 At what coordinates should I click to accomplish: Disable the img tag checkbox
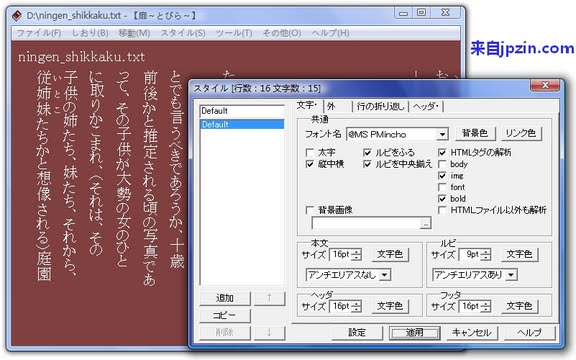442,176
